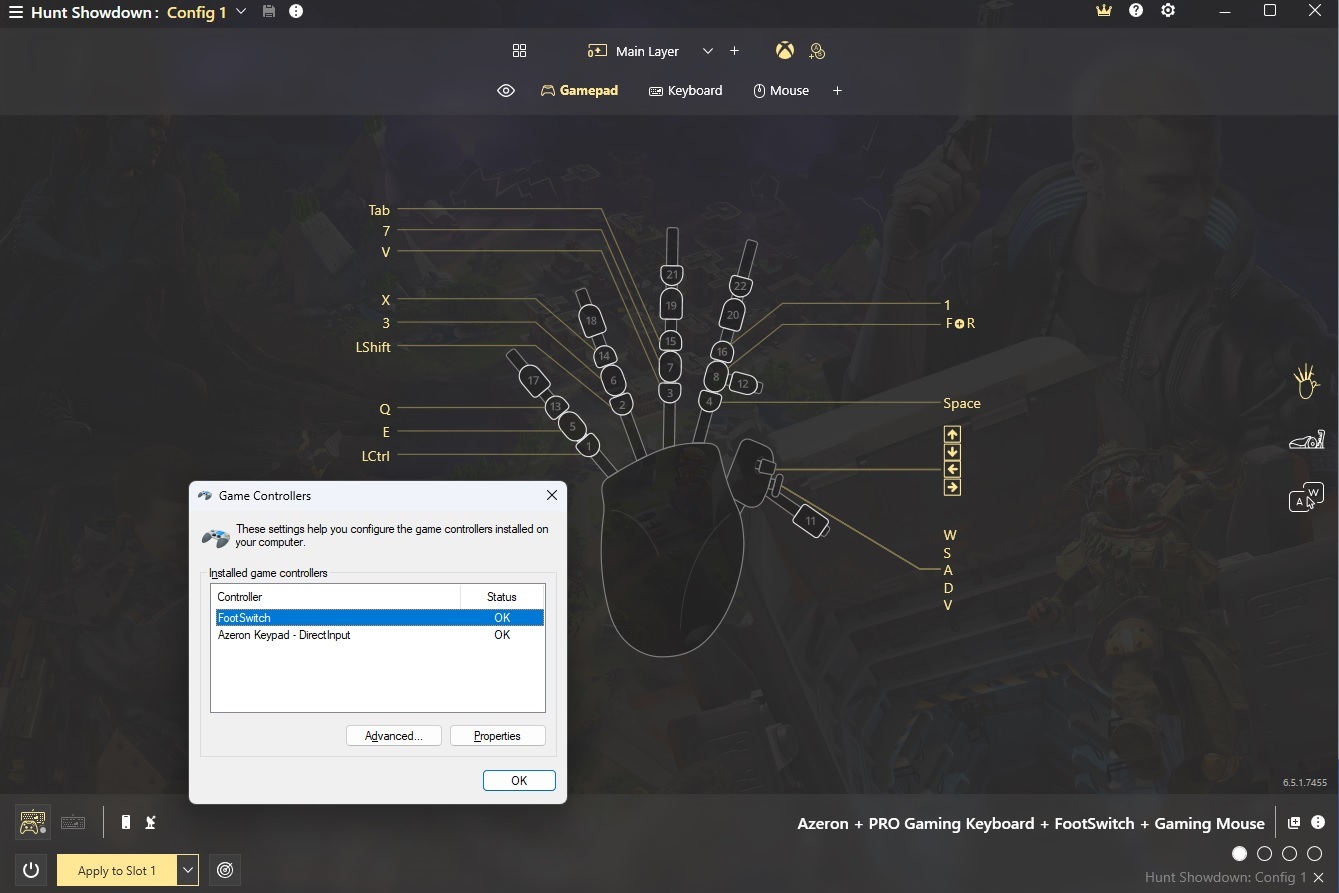This screenshot has width=1339, height=893.
Task: Open the device group copy-plus icon
Action: [x=1294, y=823]
